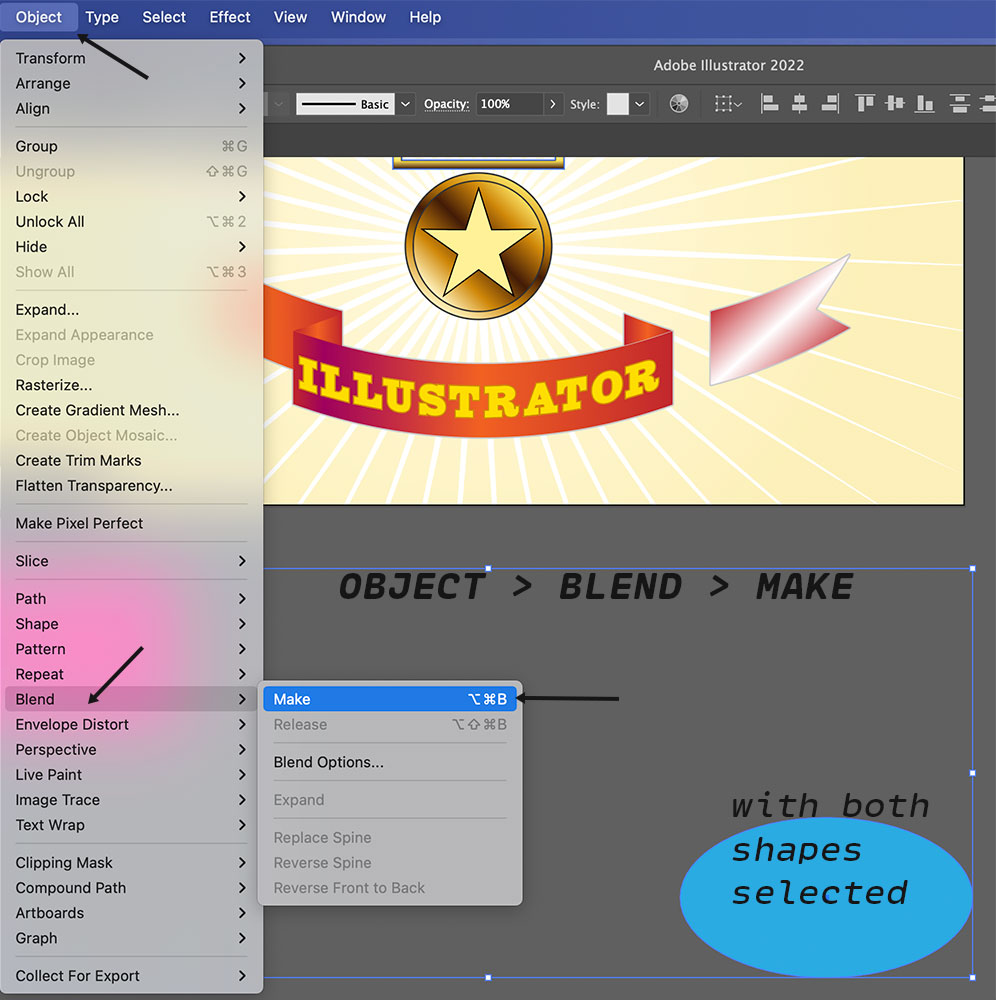Open the Basic brush definition dropdown
Image resolution: width=996 pixels, height=1000 pixels.
[x=405, y=104]
